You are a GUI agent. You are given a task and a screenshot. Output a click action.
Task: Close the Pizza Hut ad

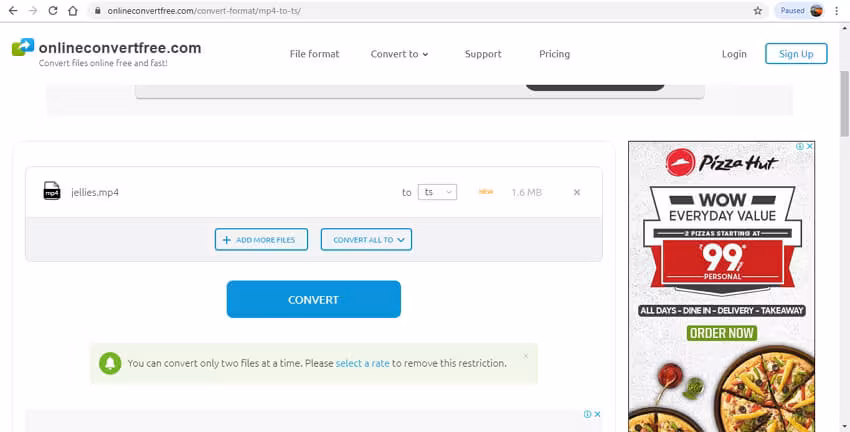coord(809,146)
